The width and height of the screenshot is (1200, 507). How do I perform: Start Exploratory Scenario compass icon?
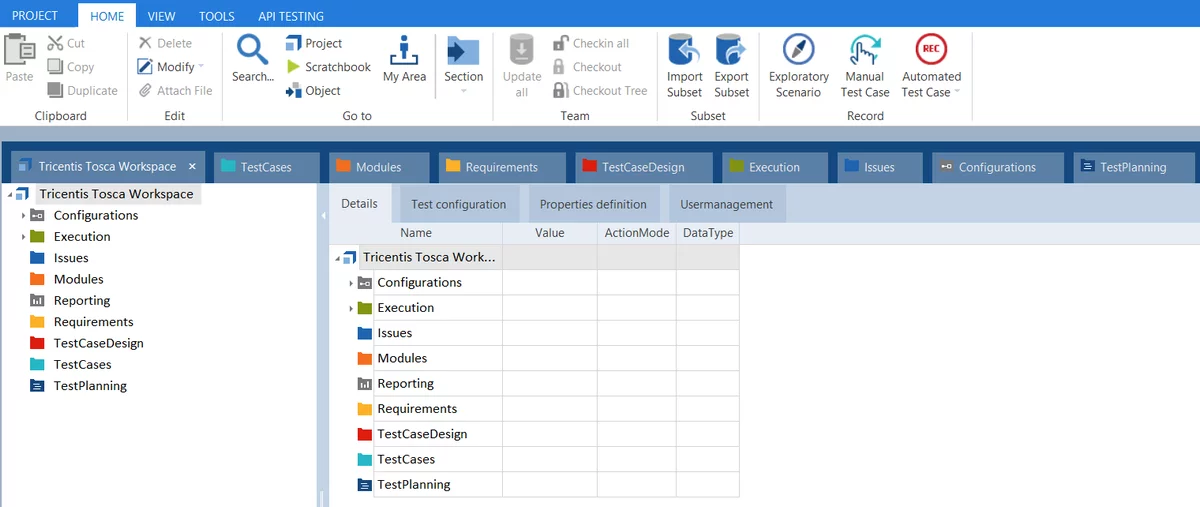(798, 49)
